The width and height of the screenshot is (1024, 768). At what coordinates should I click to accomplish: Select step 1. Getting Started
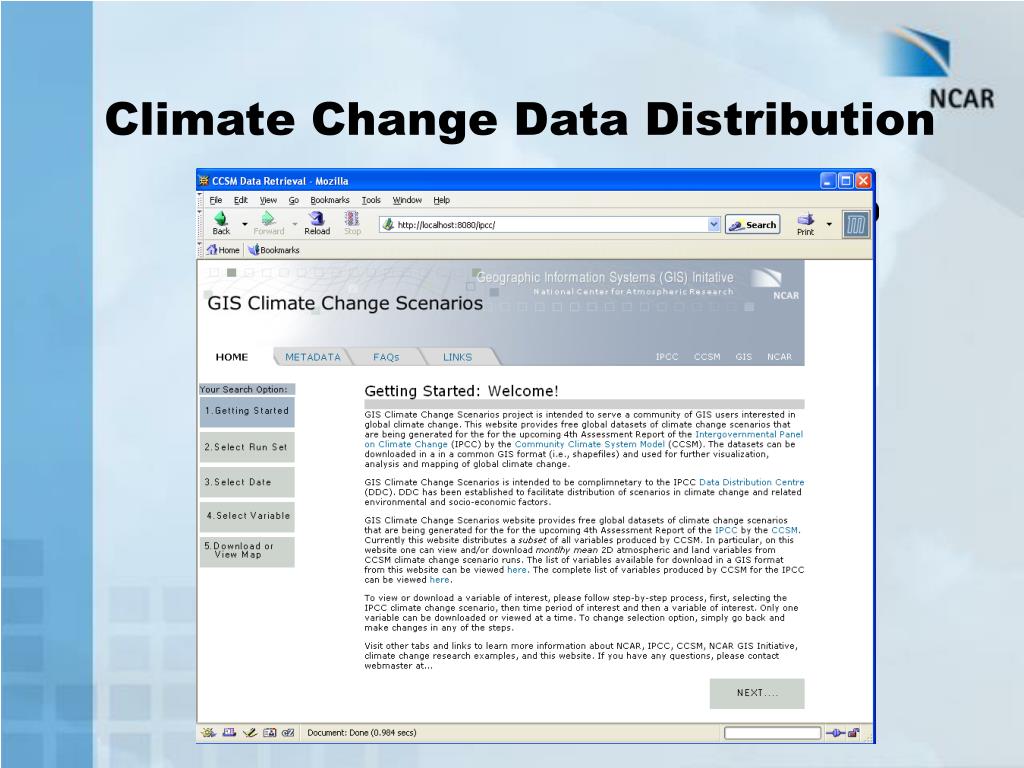[247, 411]
